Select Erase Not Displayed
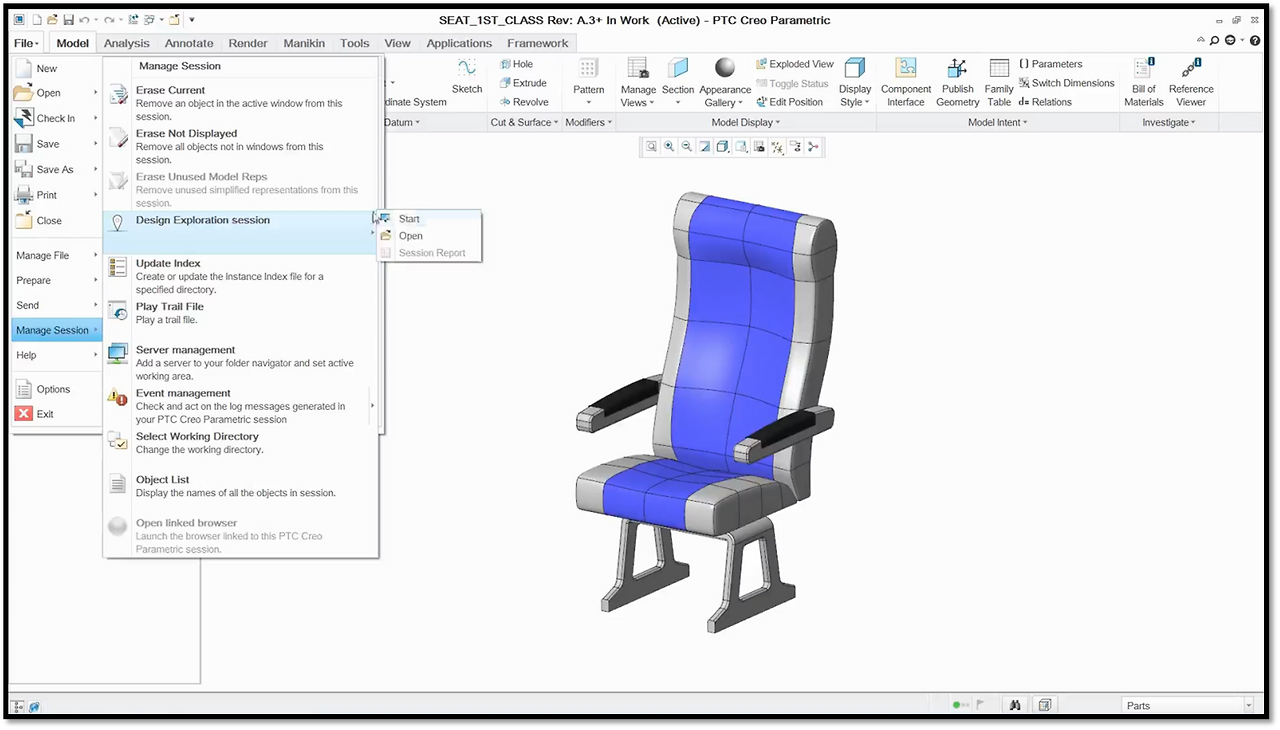The height and width of the screenshot is (730, 1280). point(240,146)
